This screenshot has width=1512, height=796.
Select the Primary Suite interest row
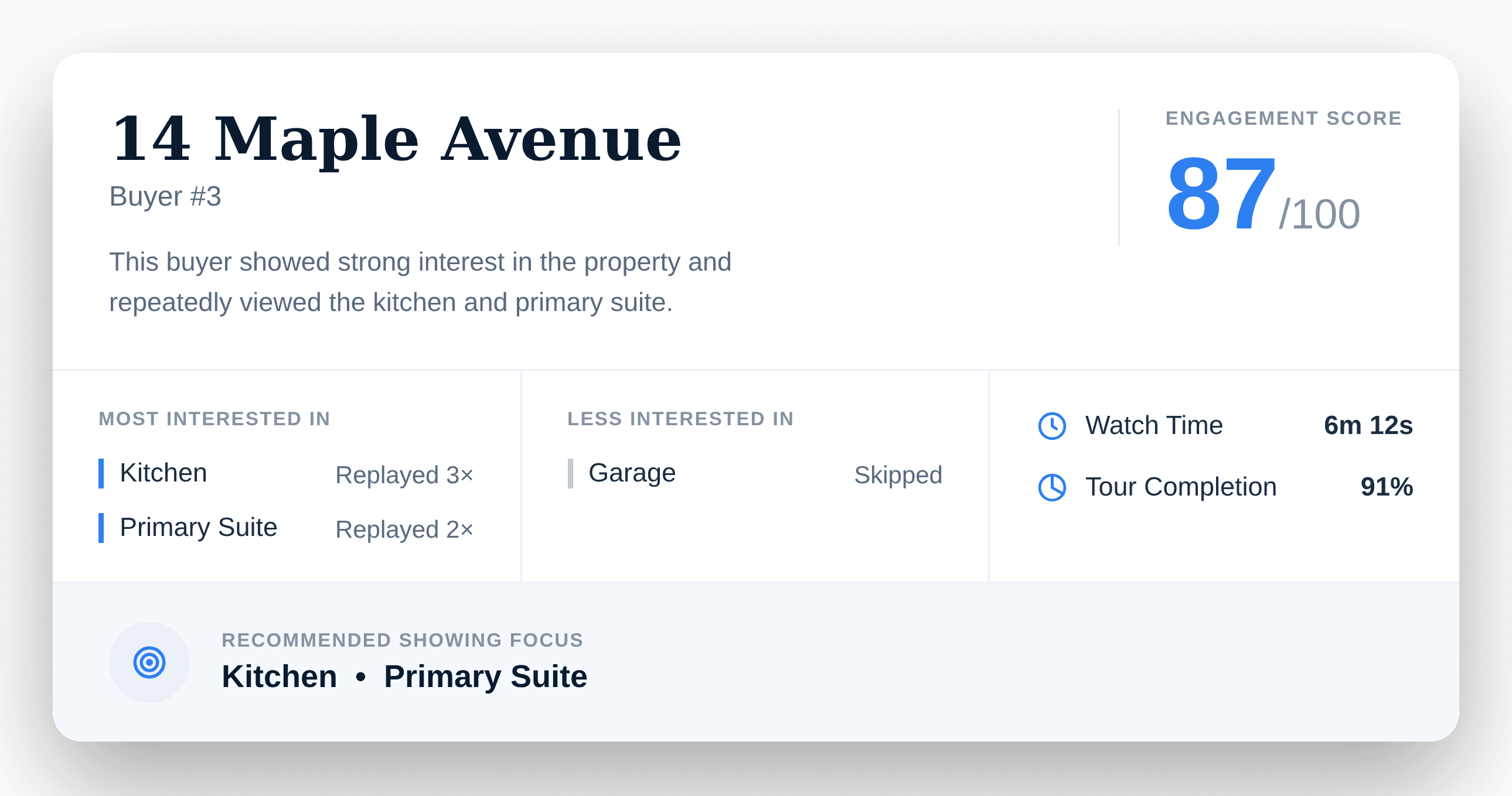pyautogui.click(x=286, y=528)
